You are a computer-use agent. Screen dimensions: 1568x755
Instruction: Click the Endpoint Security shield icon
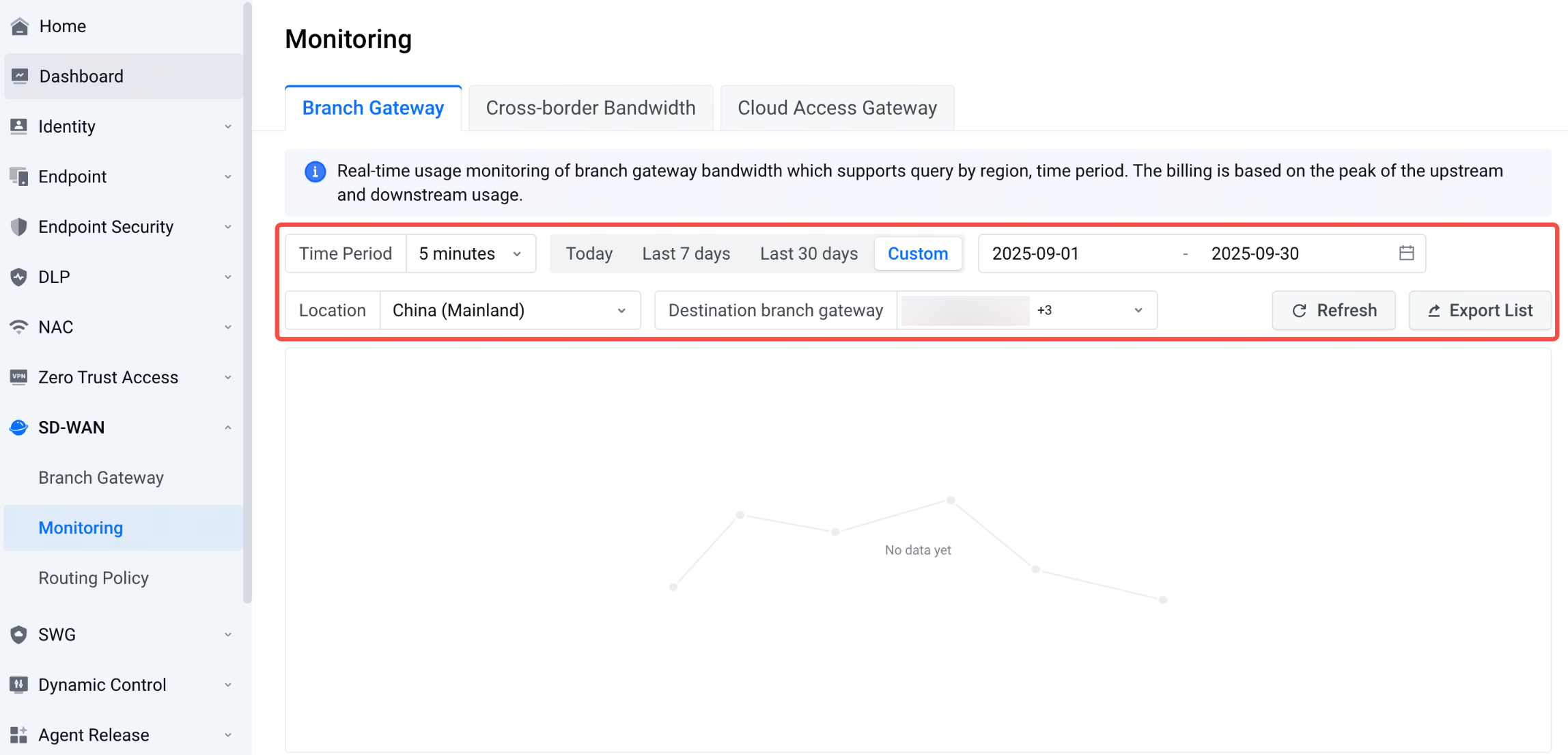click(x=19, y=227)
